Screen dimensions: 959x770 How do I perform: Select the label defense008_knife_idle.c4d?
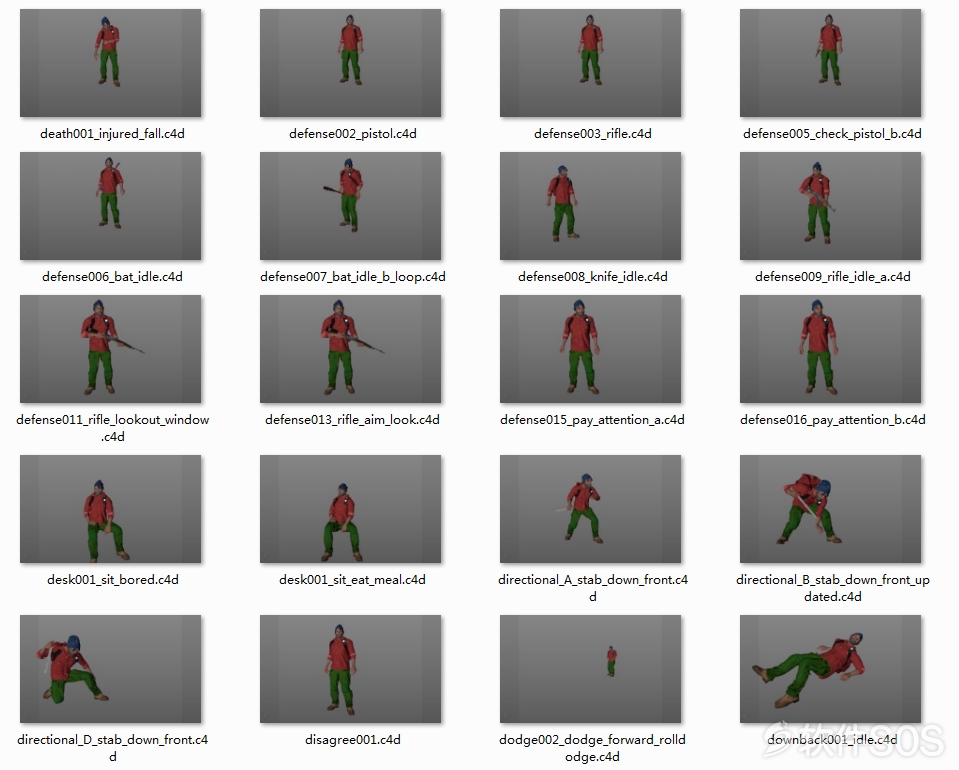pos(593,277)
